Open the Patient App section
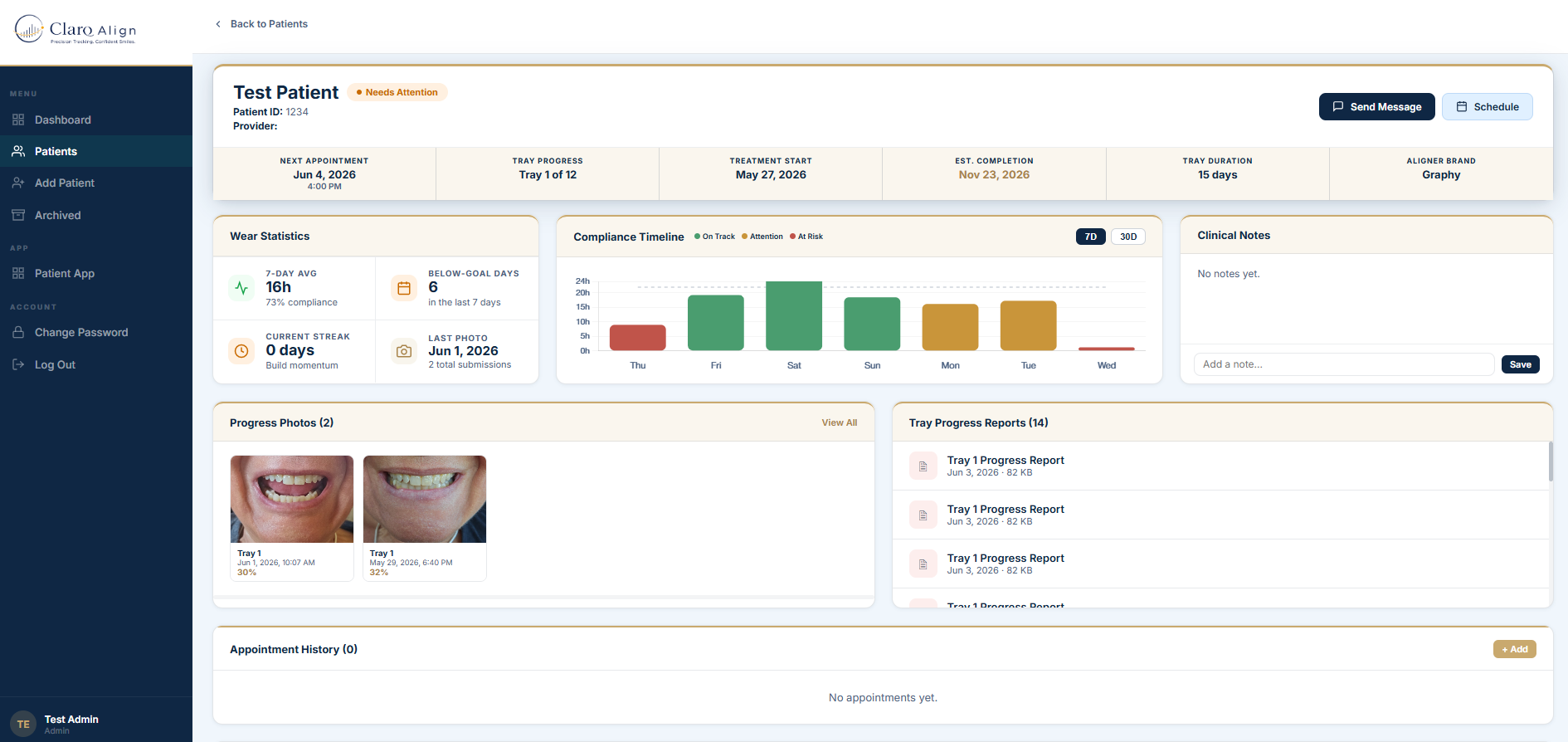 [96, 273]
